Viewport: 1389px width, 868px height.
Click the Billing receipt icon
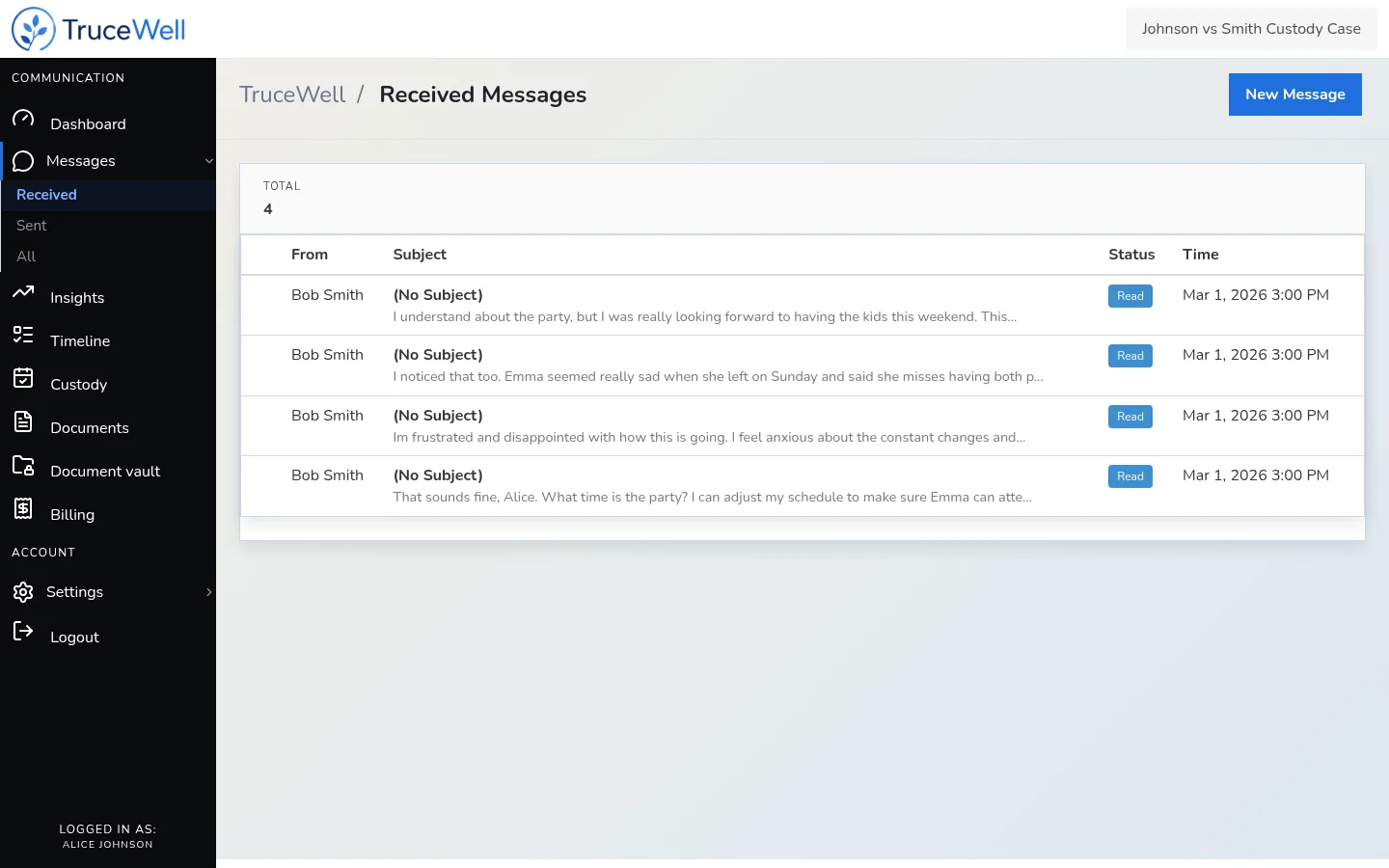click(x=23, y=509)
